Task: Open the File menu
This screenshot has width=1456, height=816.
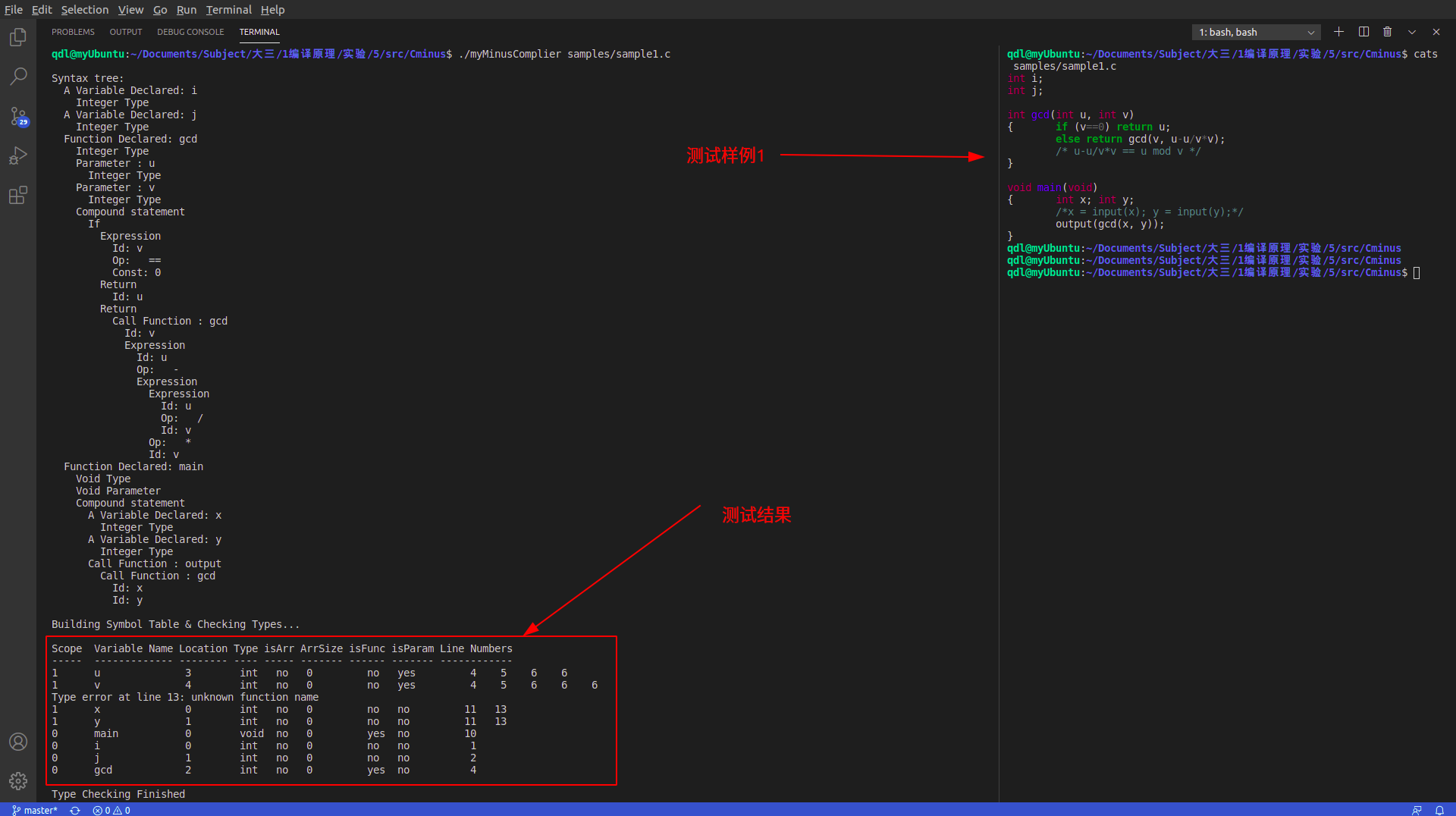Action: [x=14, y=10]
